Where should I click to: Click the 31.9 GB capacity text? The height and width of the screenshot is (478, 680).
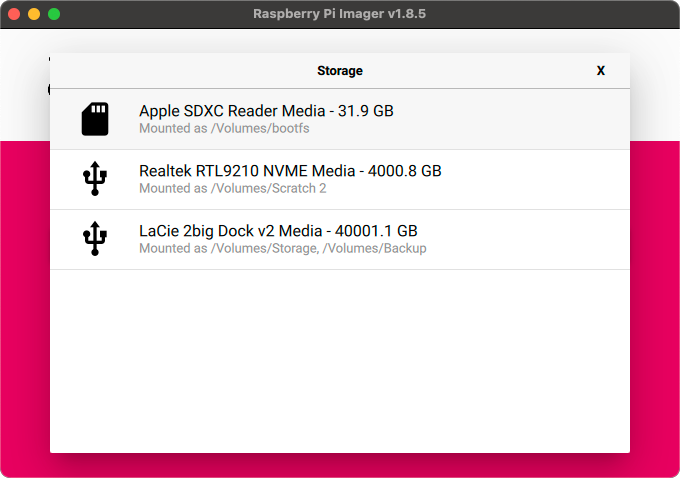(366, 111)
